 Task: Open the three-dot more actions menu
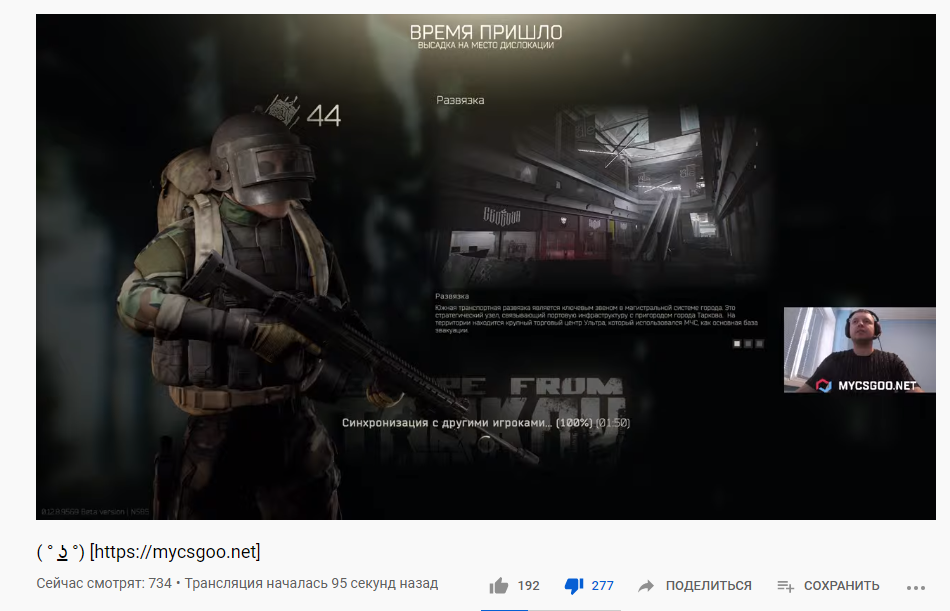click(x=915, y=586)
